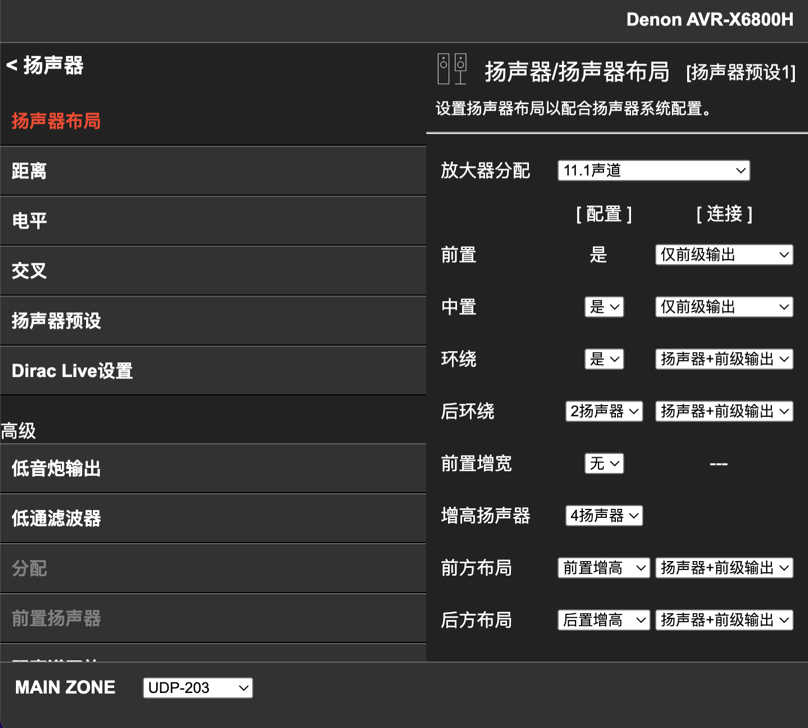Screen dimensions: 808x728
Task: Click the 前置 configuration value 是
Action: [x=598, y=255]
